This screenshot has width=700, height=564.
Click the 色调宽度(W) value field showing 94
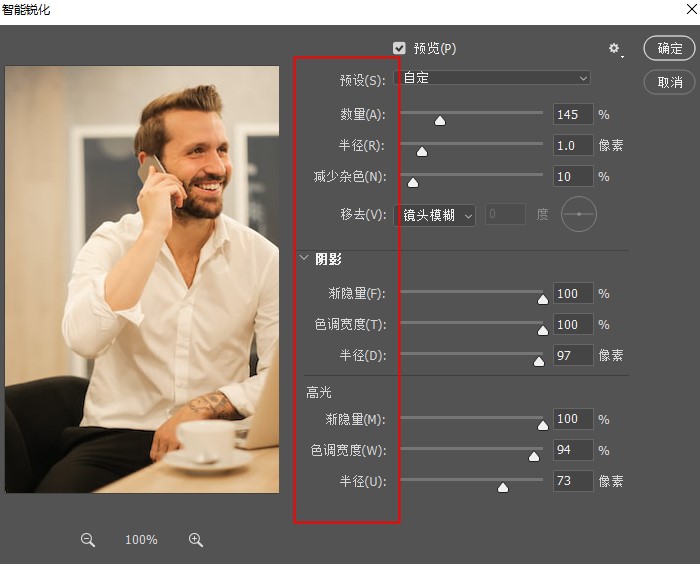click(573, 450)
